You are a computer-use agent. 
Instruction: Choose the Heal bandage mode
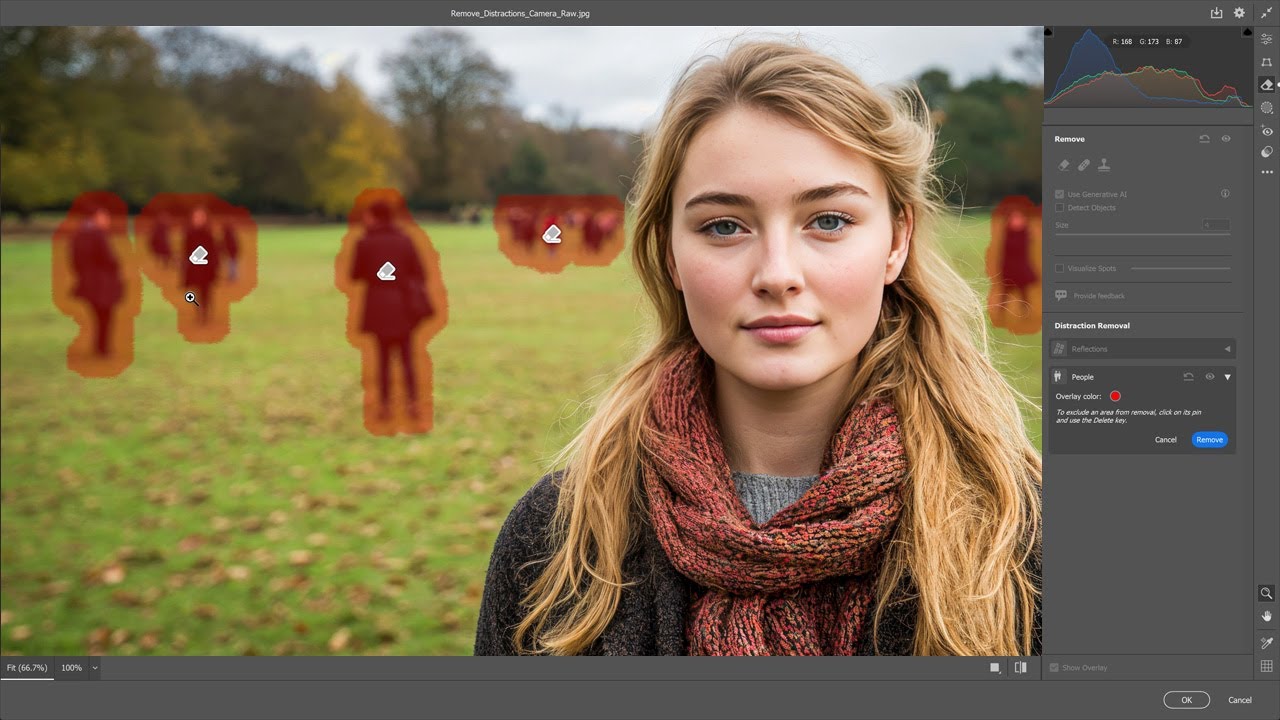click(1084, 165)
